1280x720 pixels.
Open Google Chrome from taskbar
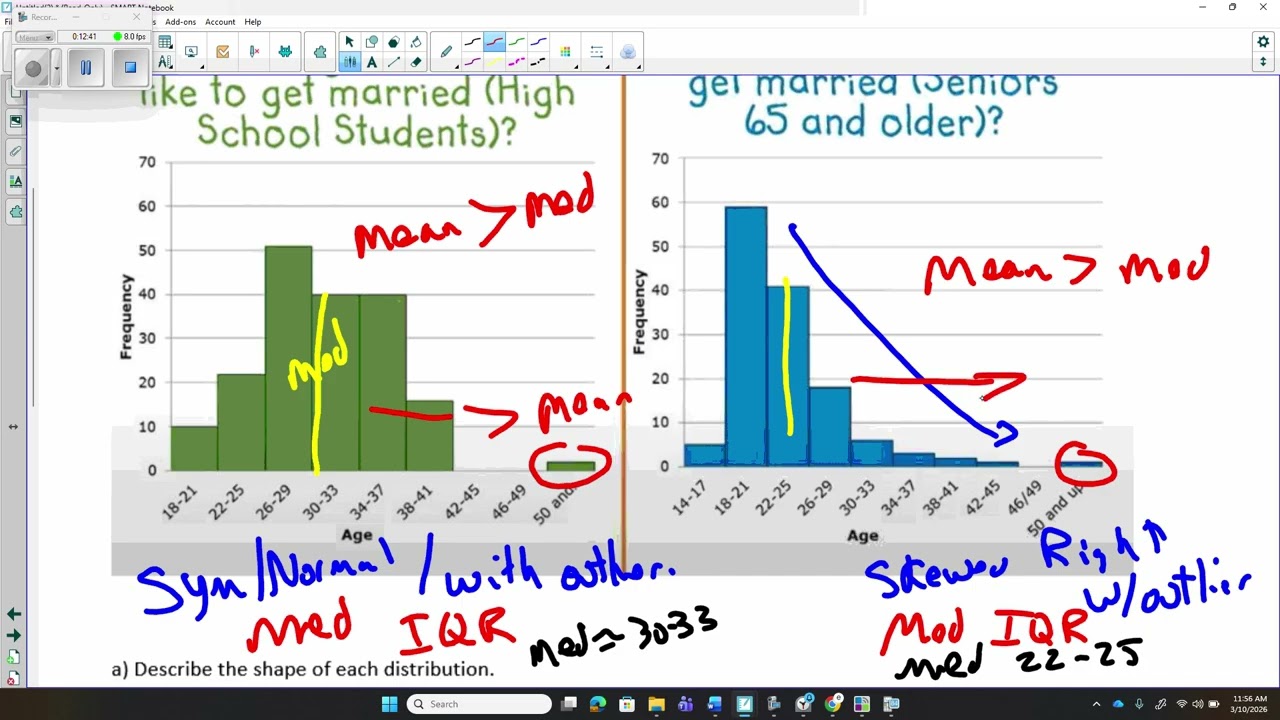pyautogui.click(x=832, y=704)
